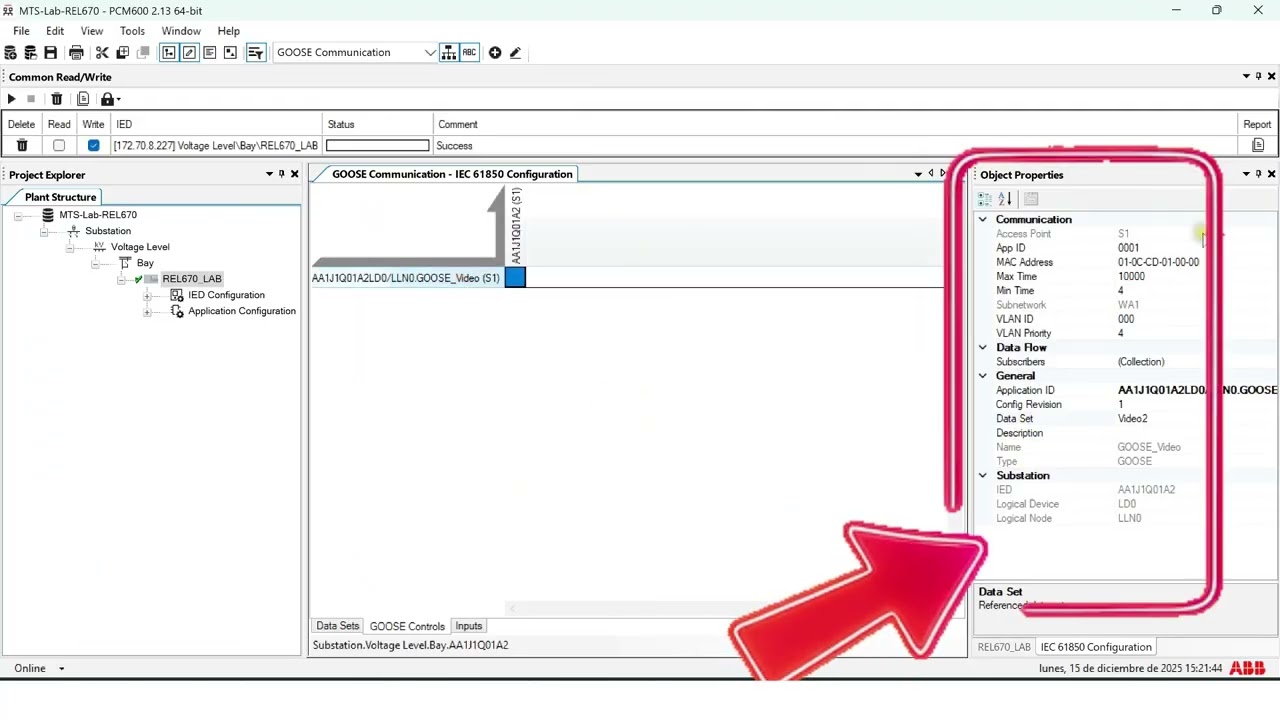Click the pencil edit icon in toolbar

[x=515, y=53]
